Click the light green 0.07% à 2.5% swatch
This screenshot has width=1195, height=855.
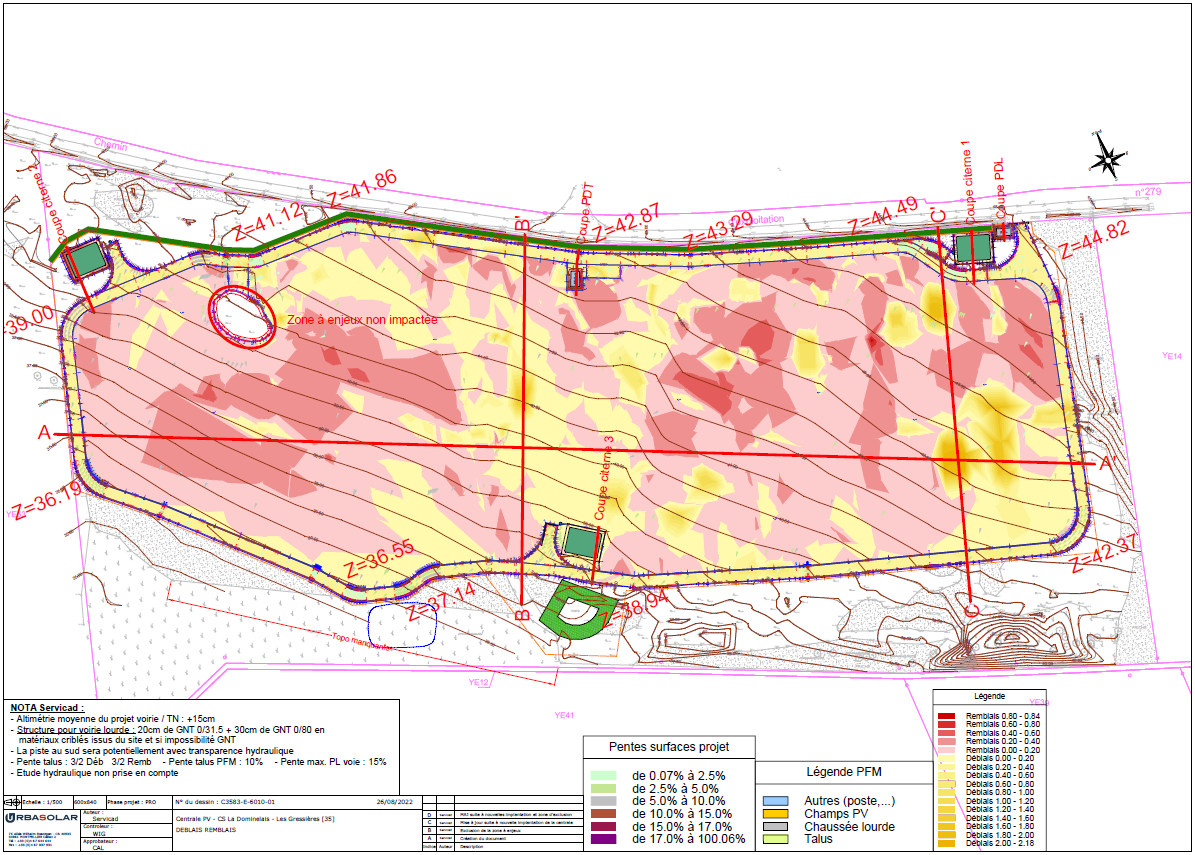coord(603,776)
